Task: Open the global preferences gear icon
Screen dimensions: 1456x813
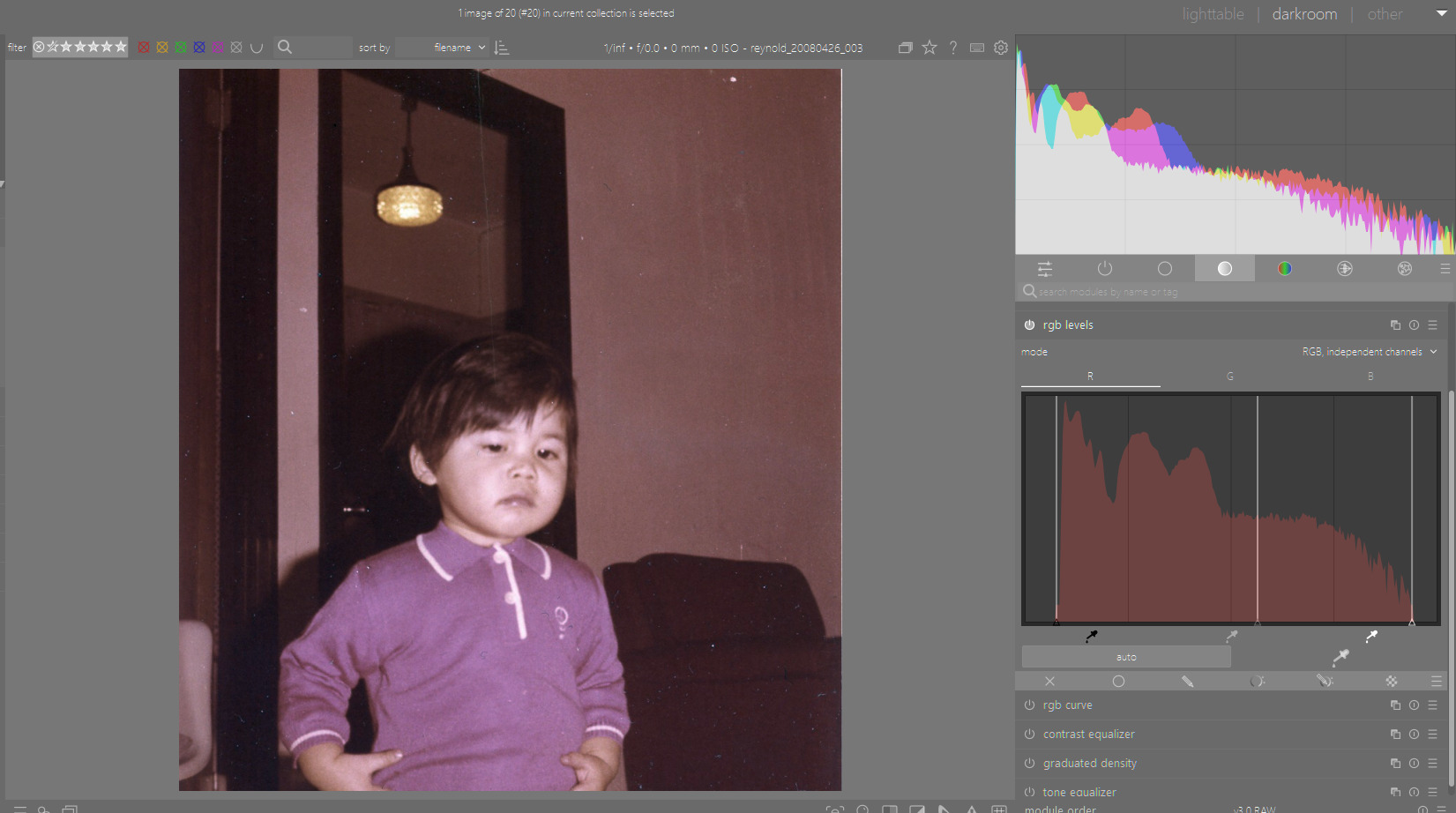Action: [x=1000, y=48]
